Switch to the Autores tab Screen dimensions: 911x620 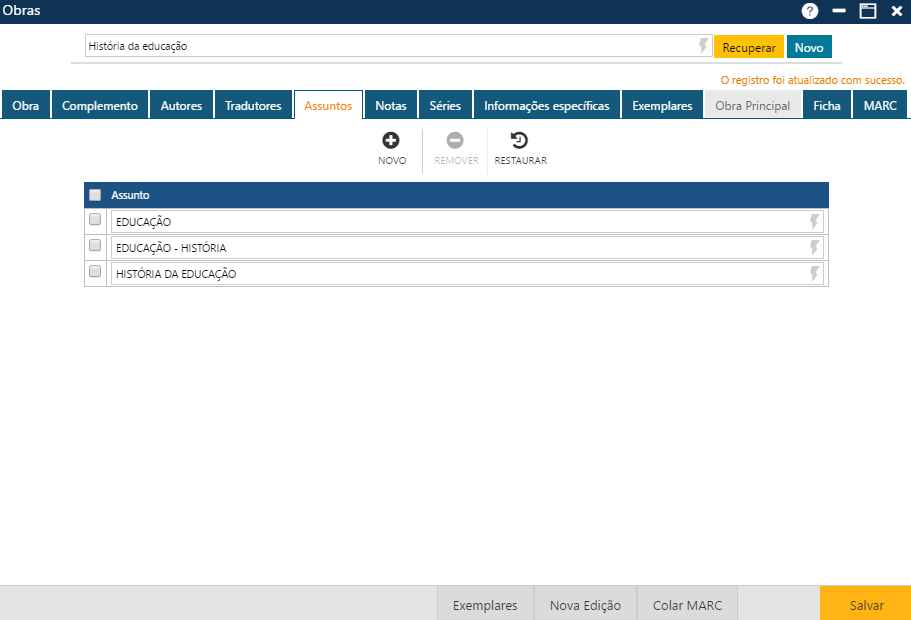(181, 103)
